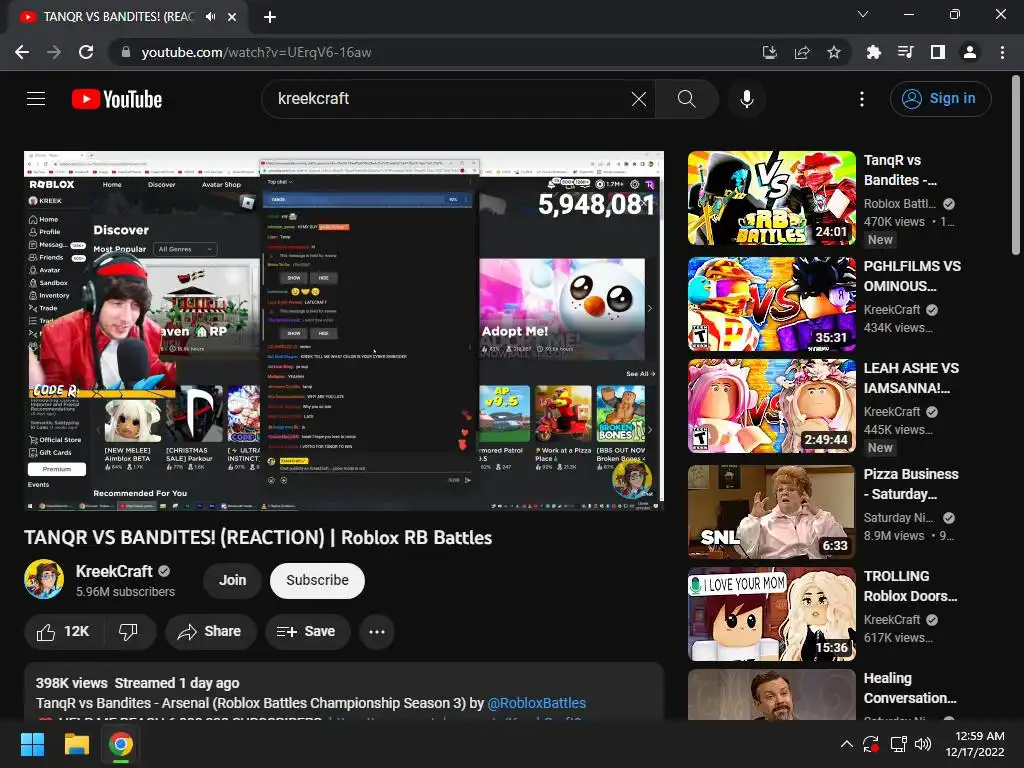
Task: Open taskbar clock and date
Action: point(975,744)
